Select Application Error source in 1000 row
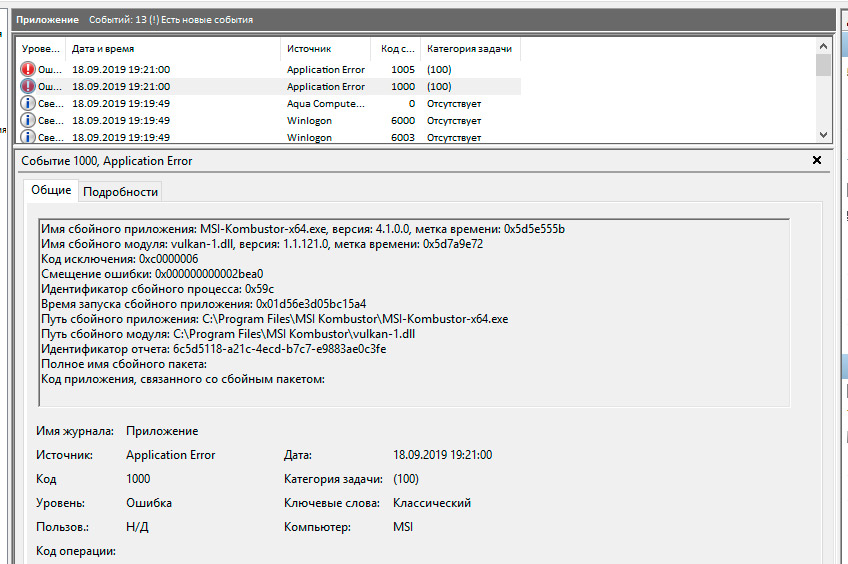 [x=326, y=87]
